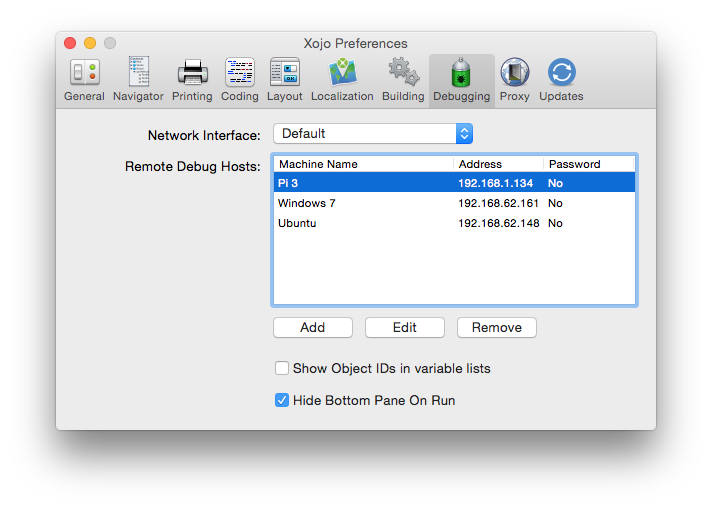Select the Ubuntu host row
Image resolution: width=712 pixels, height=510 pixels.
pyautogui.click(x=454, y=223)
